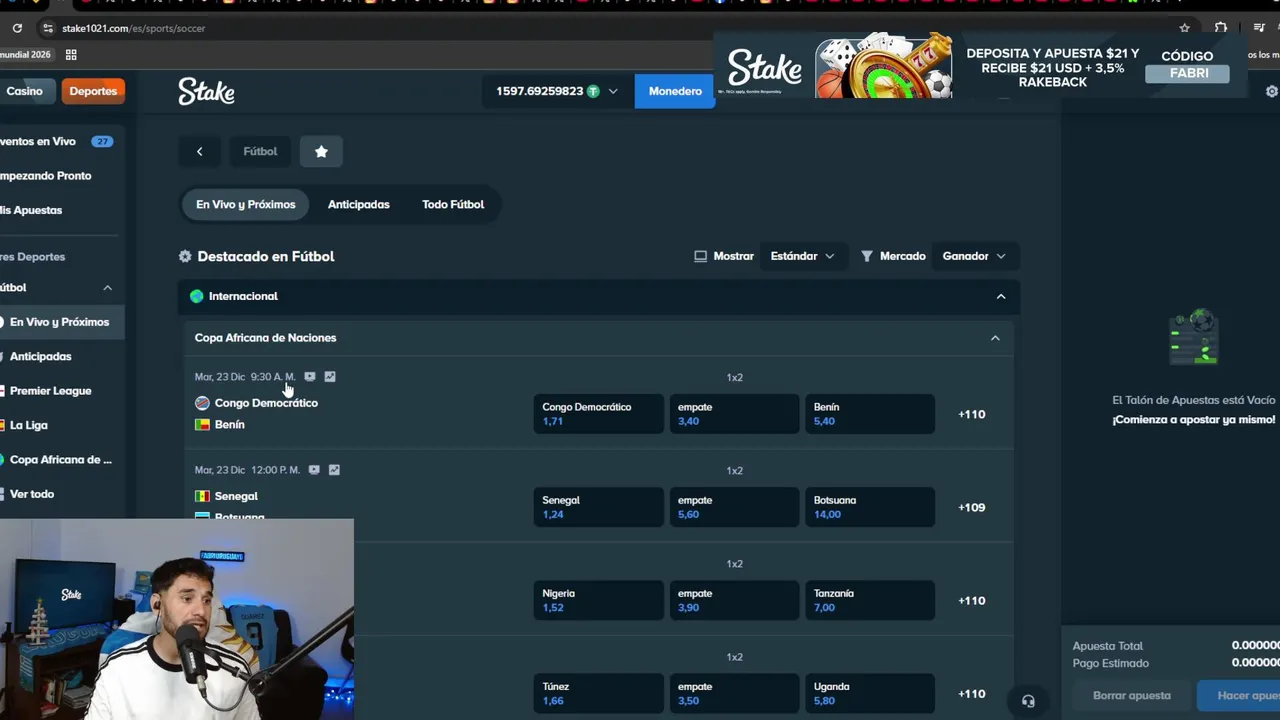Click the Mercado filter funnel icon

pyautogui.click(x=867, y=256)
